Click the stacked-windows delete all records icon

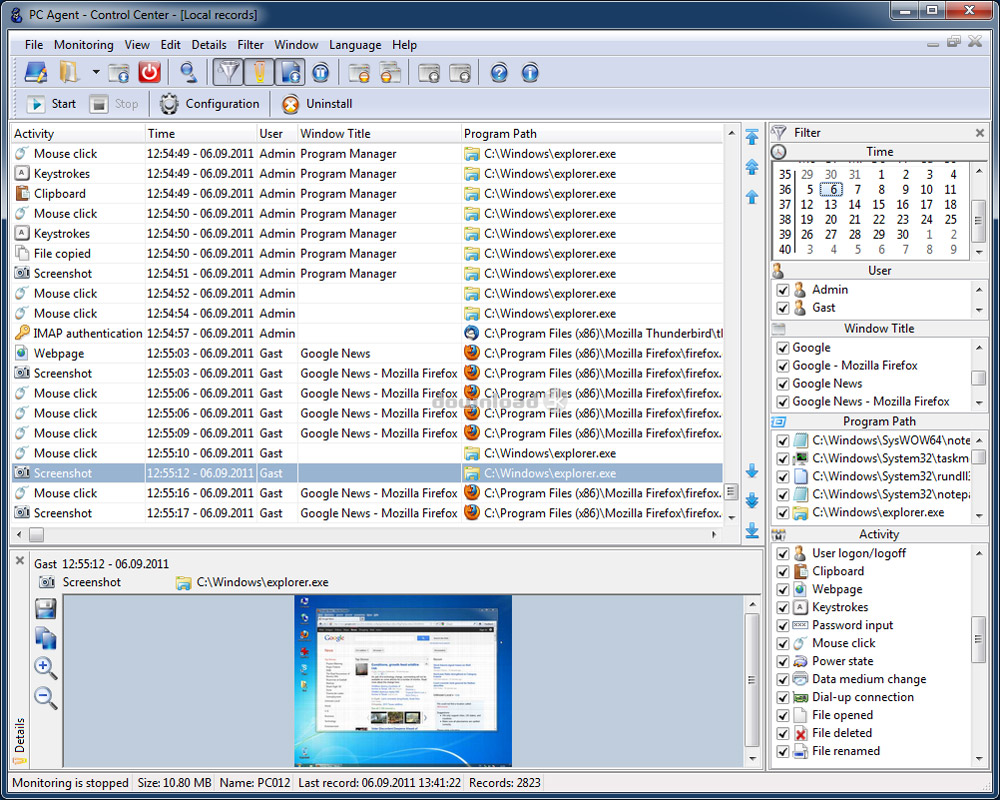coord(390,72)
